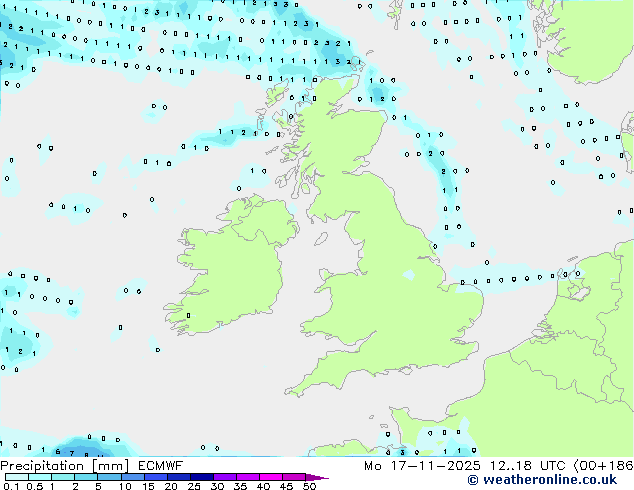This screenshot has width=634, height=490.
Task: Click the legend label '50'
Action: tap(309, 486)
